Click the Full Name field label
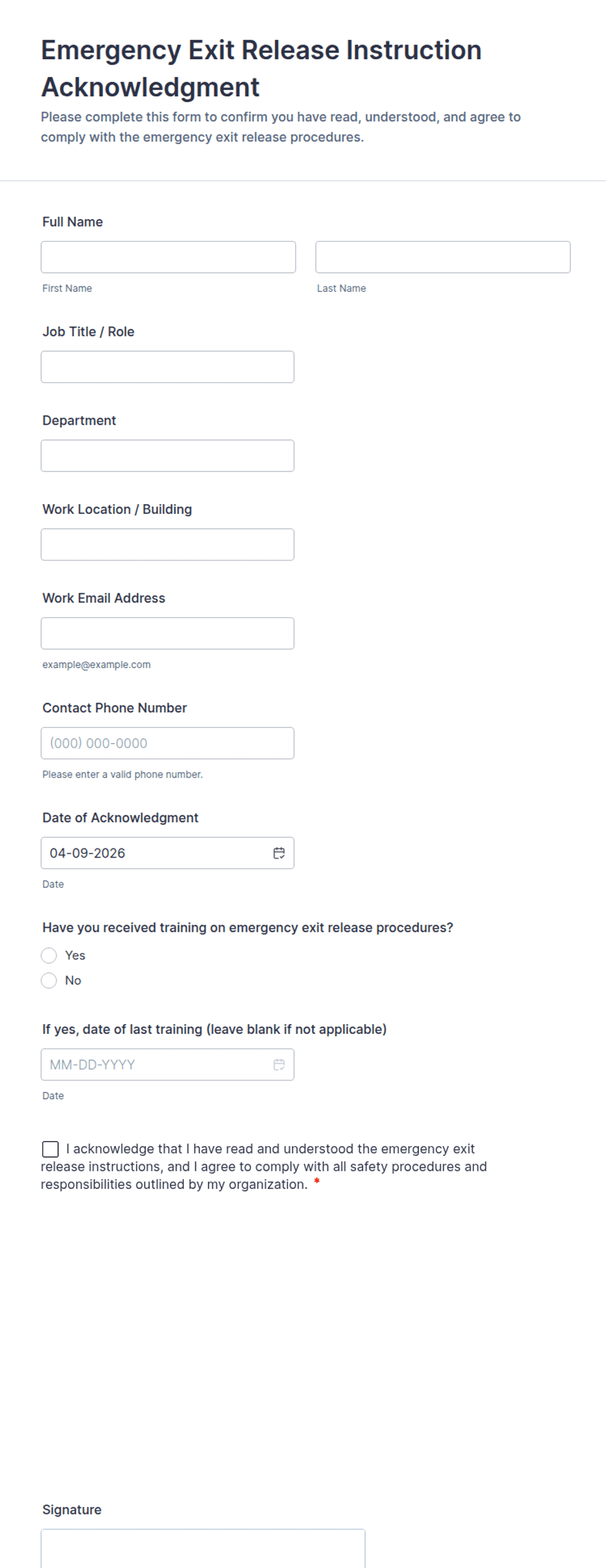This screenshot has width=606, height=1568. click(x=72, y=222)
